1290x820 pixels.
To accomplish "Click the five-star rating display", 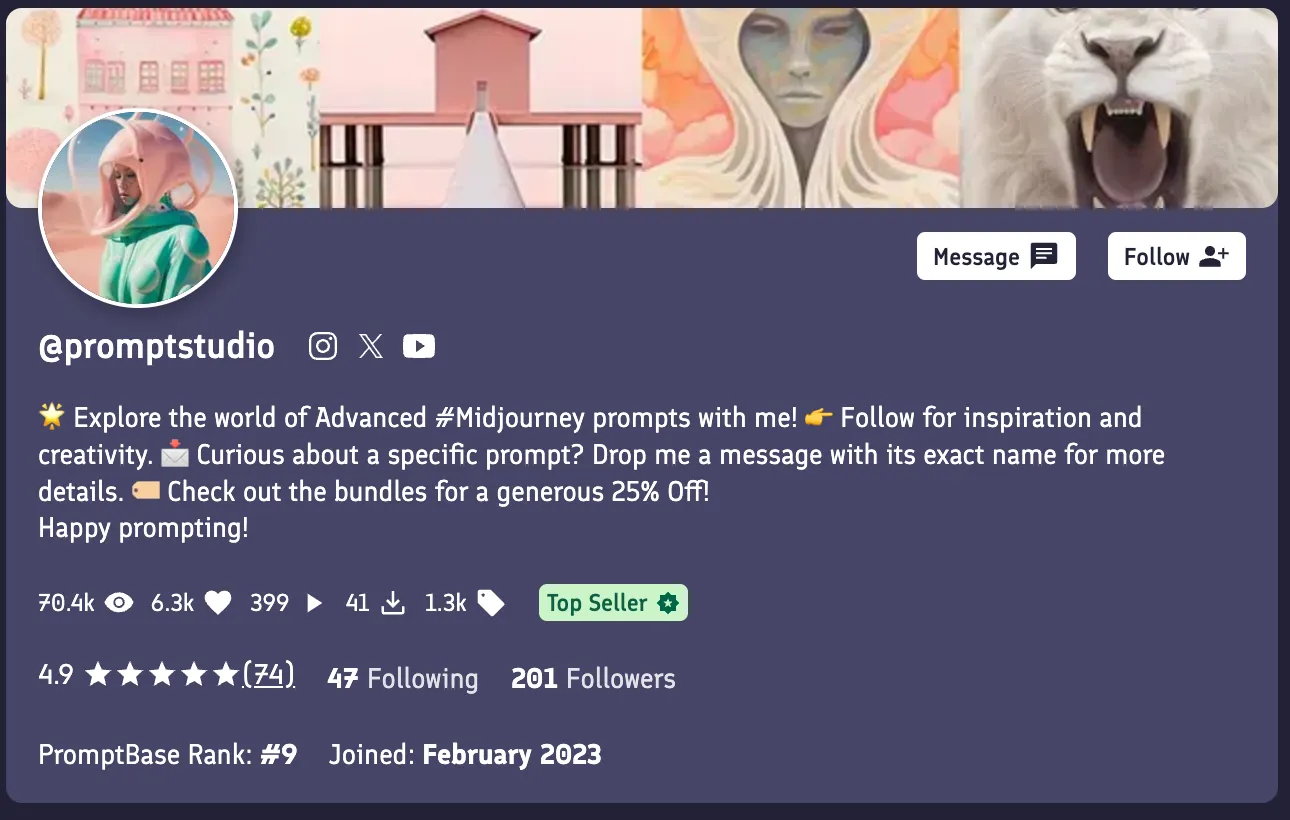I will [x=162, y=675].
